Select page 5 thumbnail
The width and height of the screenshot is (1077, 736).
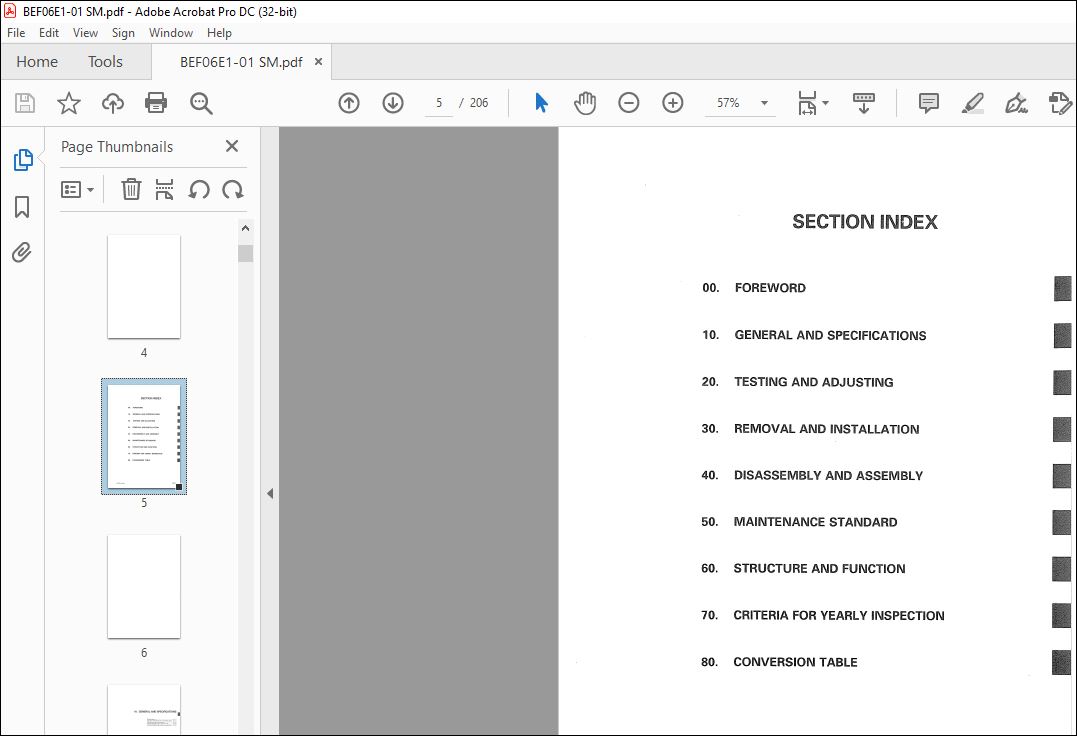point(144,436)
